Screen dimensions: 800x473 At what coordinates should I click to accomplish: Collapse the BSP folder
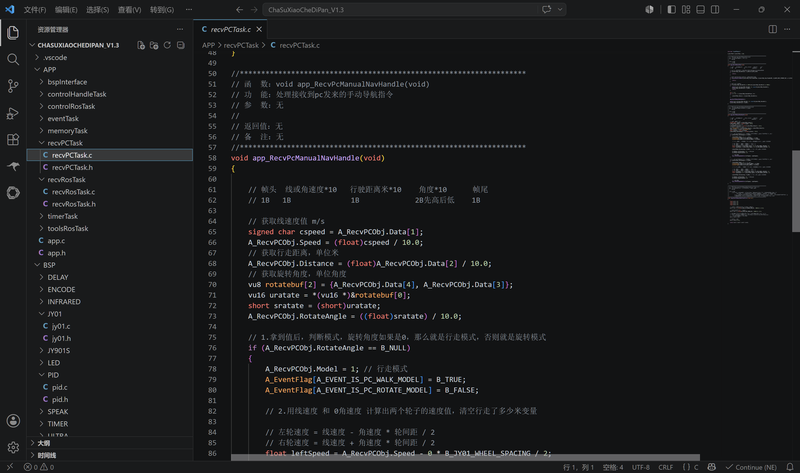point(110,265)
